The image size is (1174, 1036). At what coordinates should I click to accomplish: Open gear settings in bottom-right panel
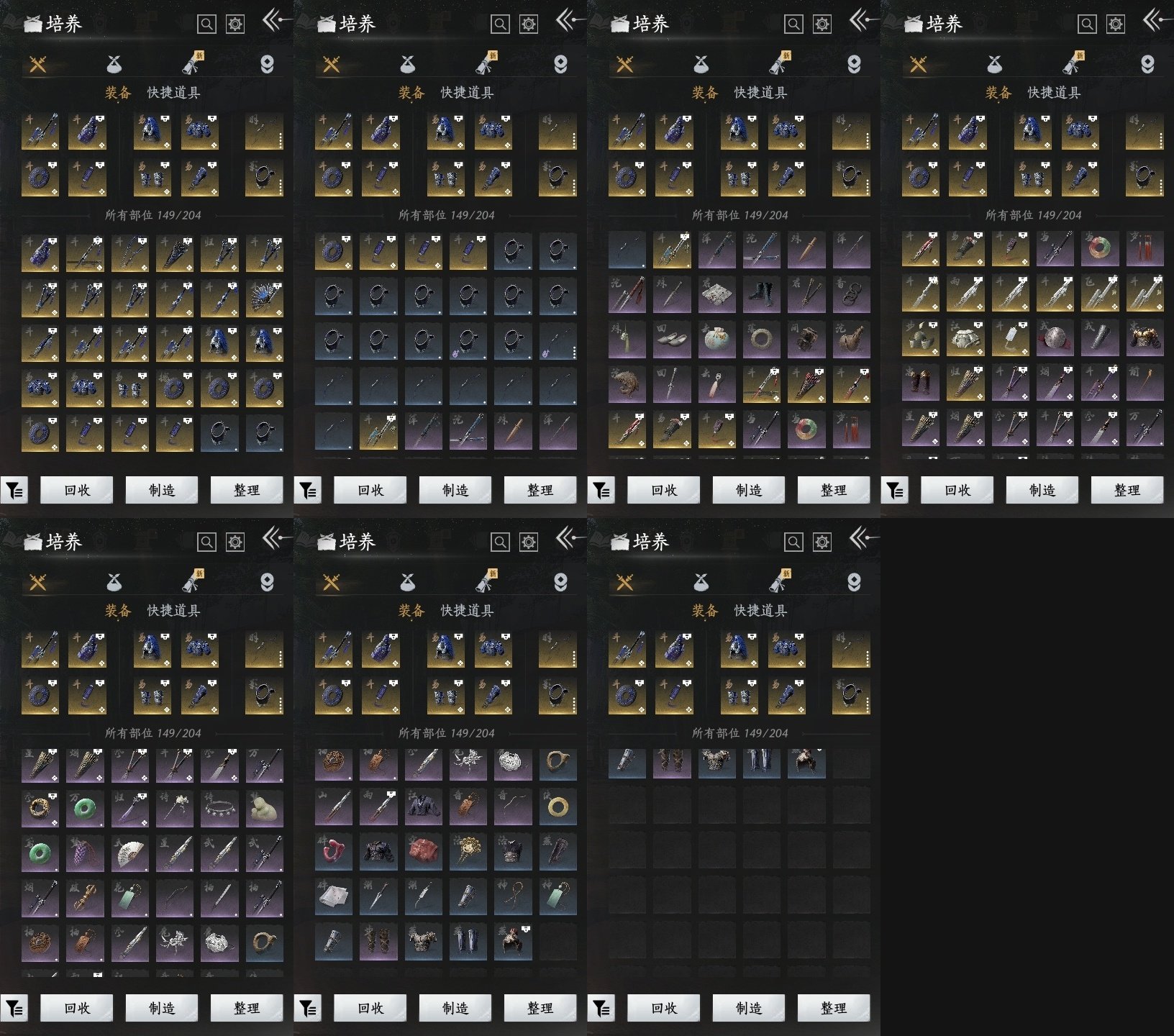(822, 542)
